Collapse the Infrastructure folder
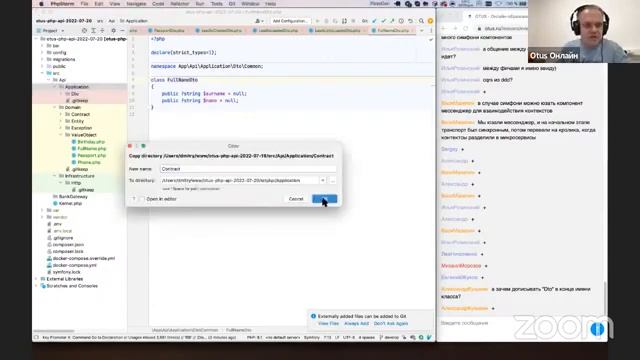The width and height of the screenshot is (640, 360). 55,176
